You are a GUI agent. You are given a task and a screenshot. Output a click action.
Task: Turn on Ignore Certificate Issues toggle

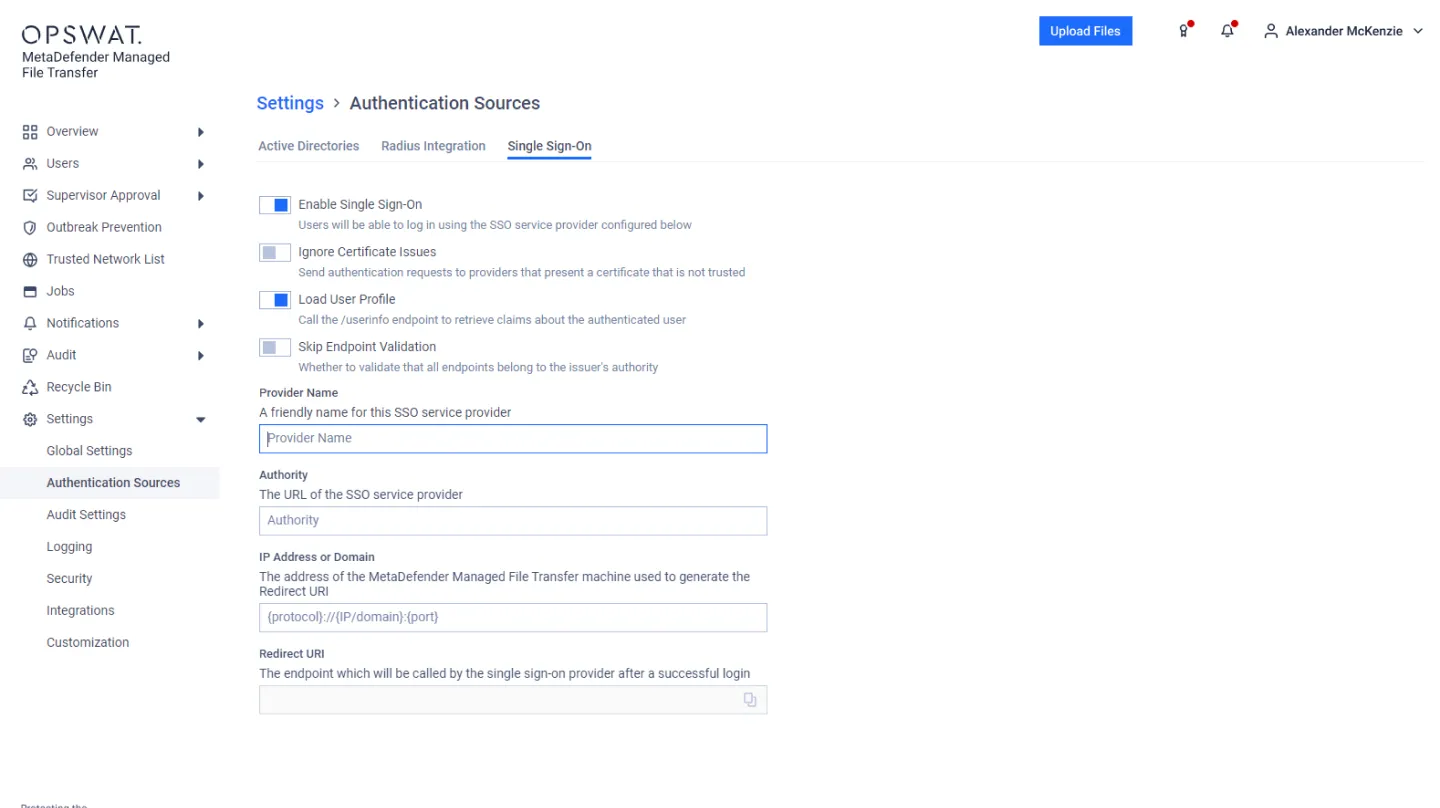[275, 252]
